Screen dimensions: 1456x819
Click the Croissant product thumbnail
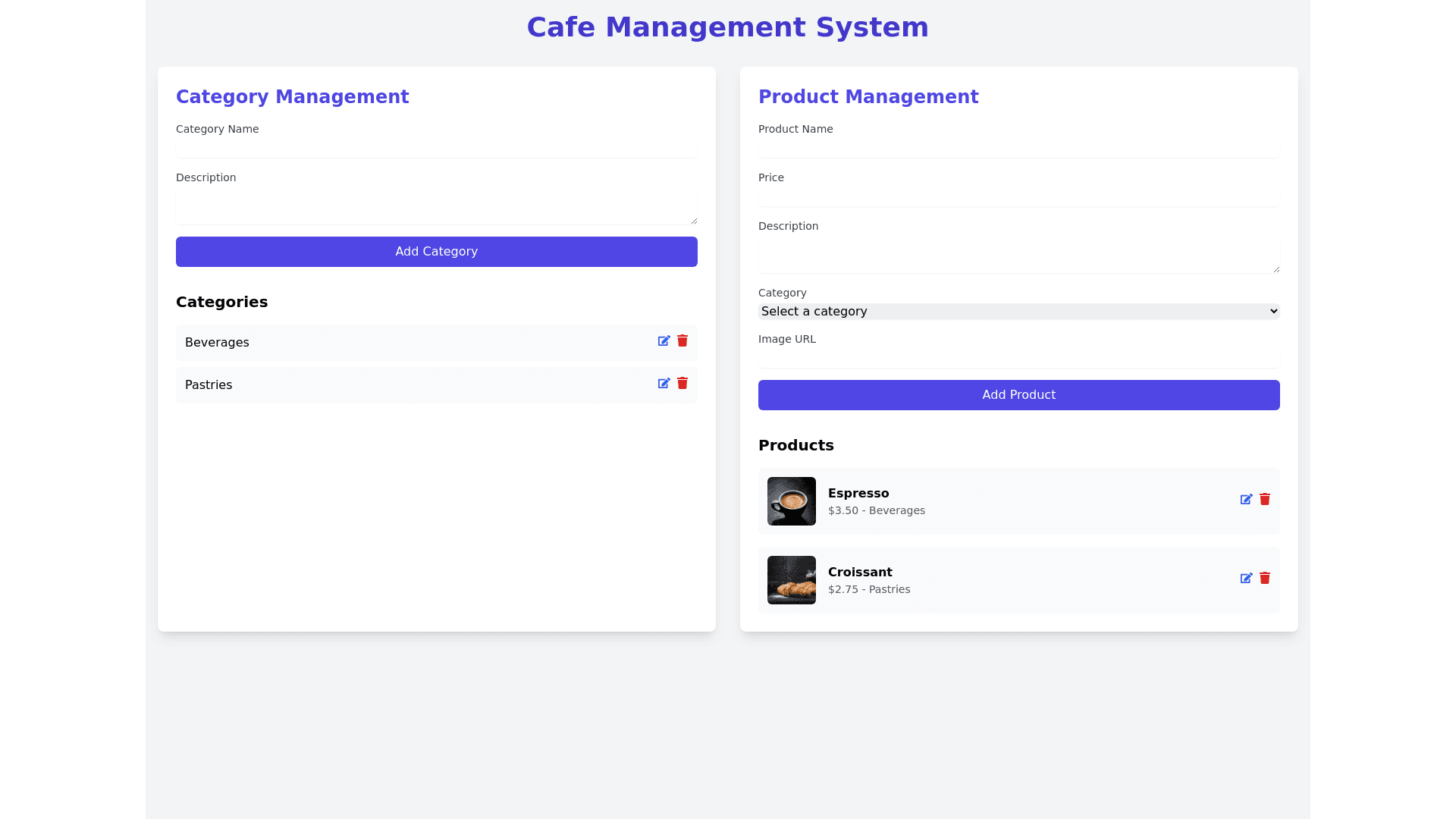(x=791, y=580)
